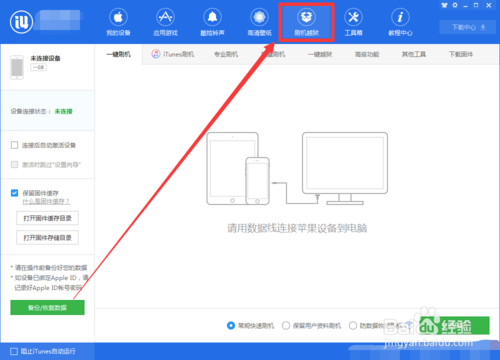Click the 未连接设备 device name text
The height and width of the screenshot is (360, 500).
point(45,58)
